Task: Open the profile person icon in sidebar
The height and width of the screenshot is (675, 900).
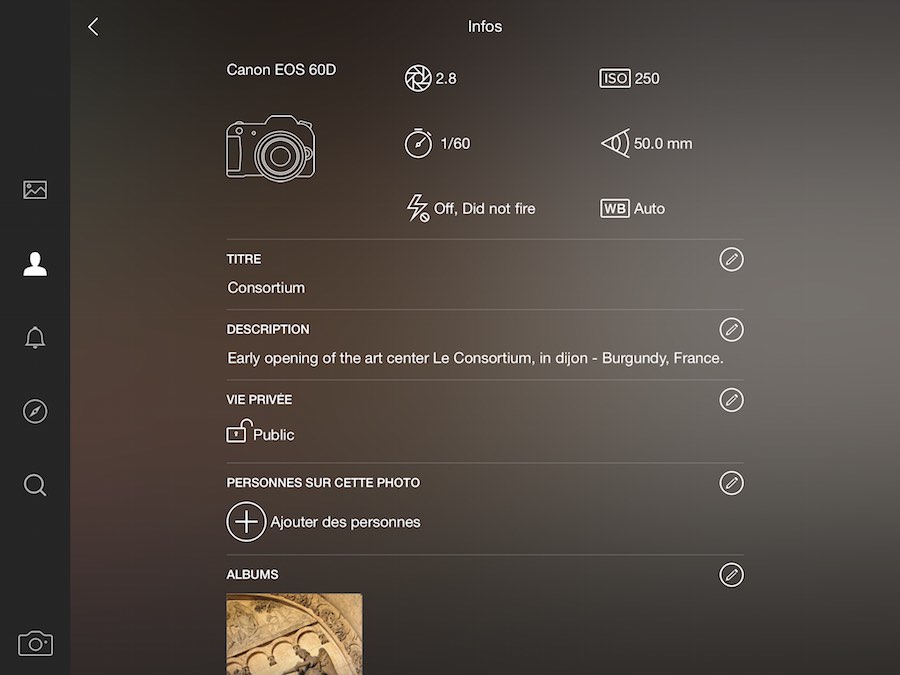Action: (35, 264)
